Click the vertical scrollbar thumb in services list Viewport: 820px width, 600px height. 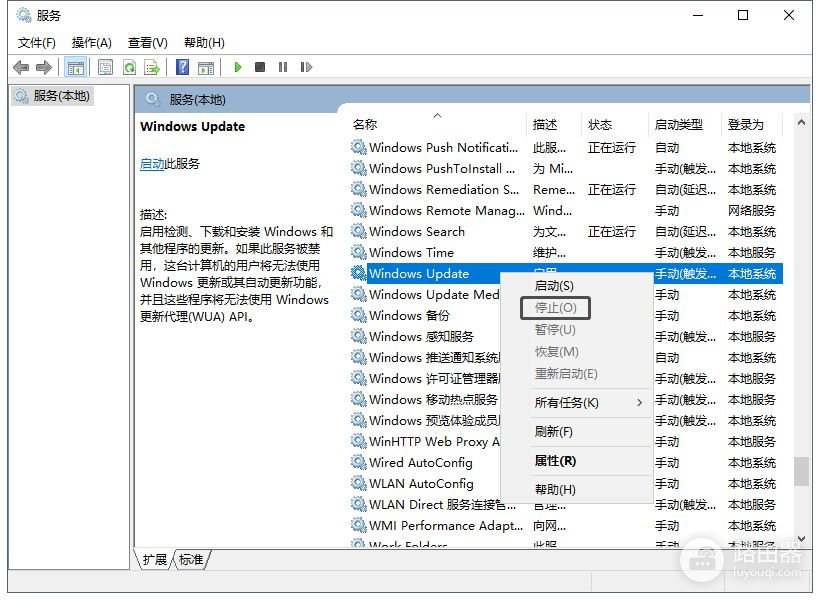[801, 471]
